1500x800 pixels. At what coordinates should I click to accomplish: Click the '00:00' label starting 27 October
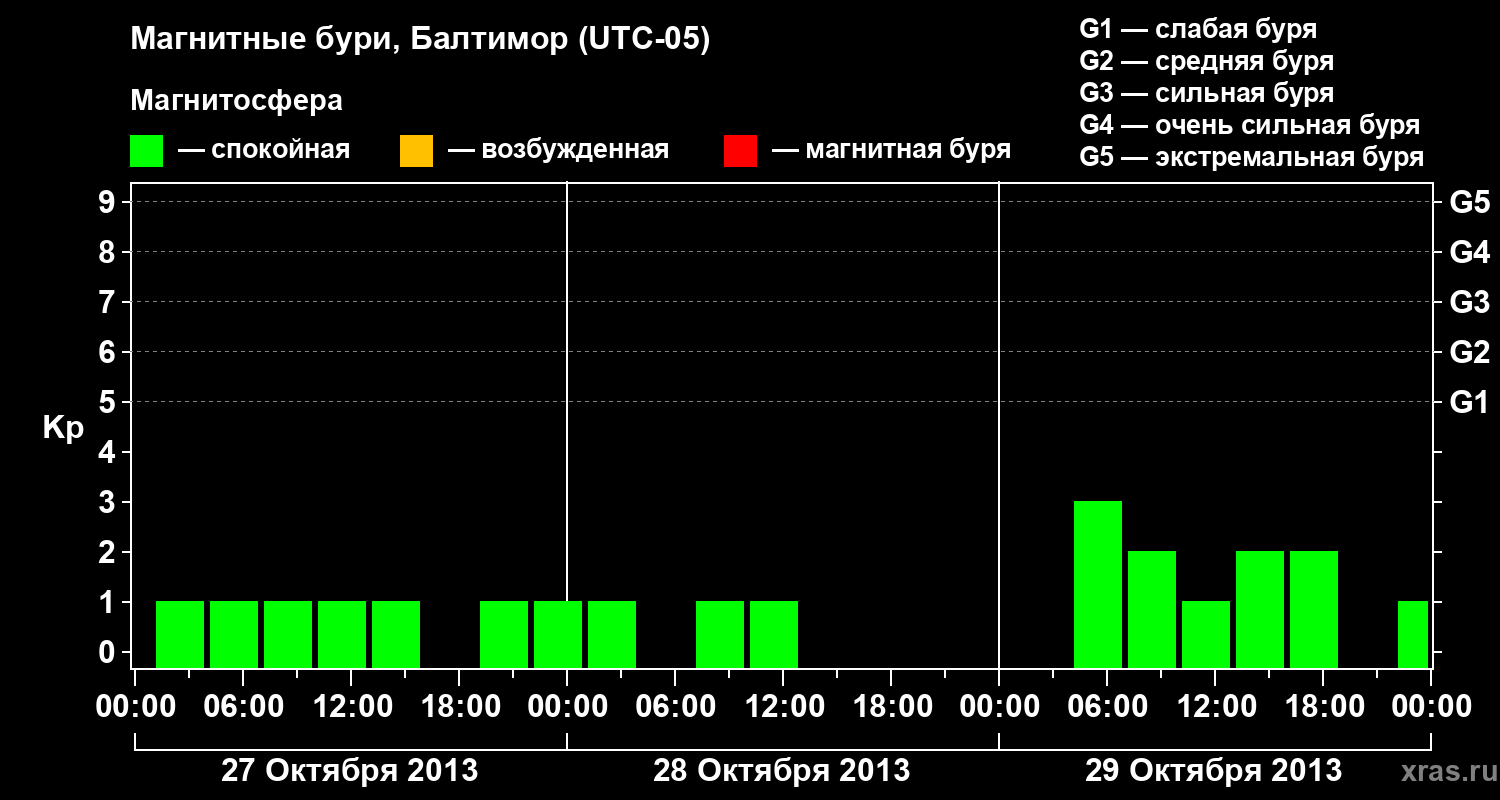coord(134,707)
